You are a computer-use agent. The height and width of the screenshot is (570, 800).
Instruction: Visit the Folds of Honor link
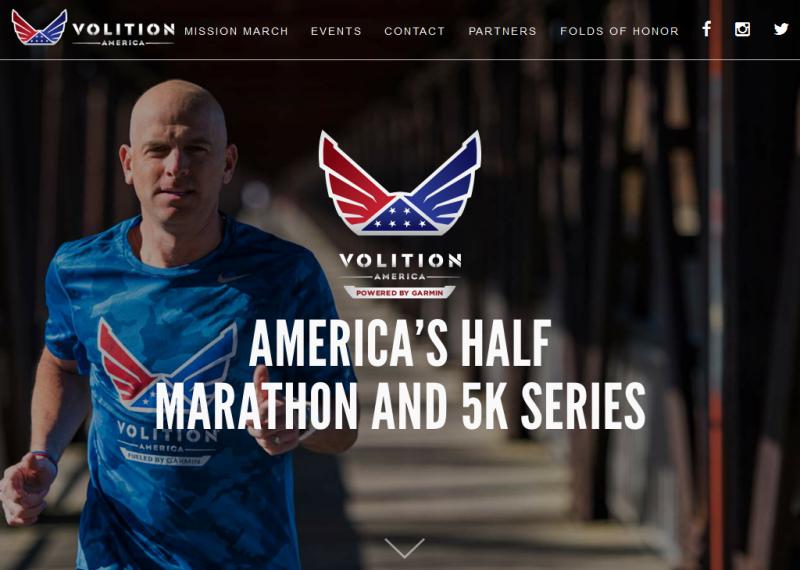click(x=619, y=31)
